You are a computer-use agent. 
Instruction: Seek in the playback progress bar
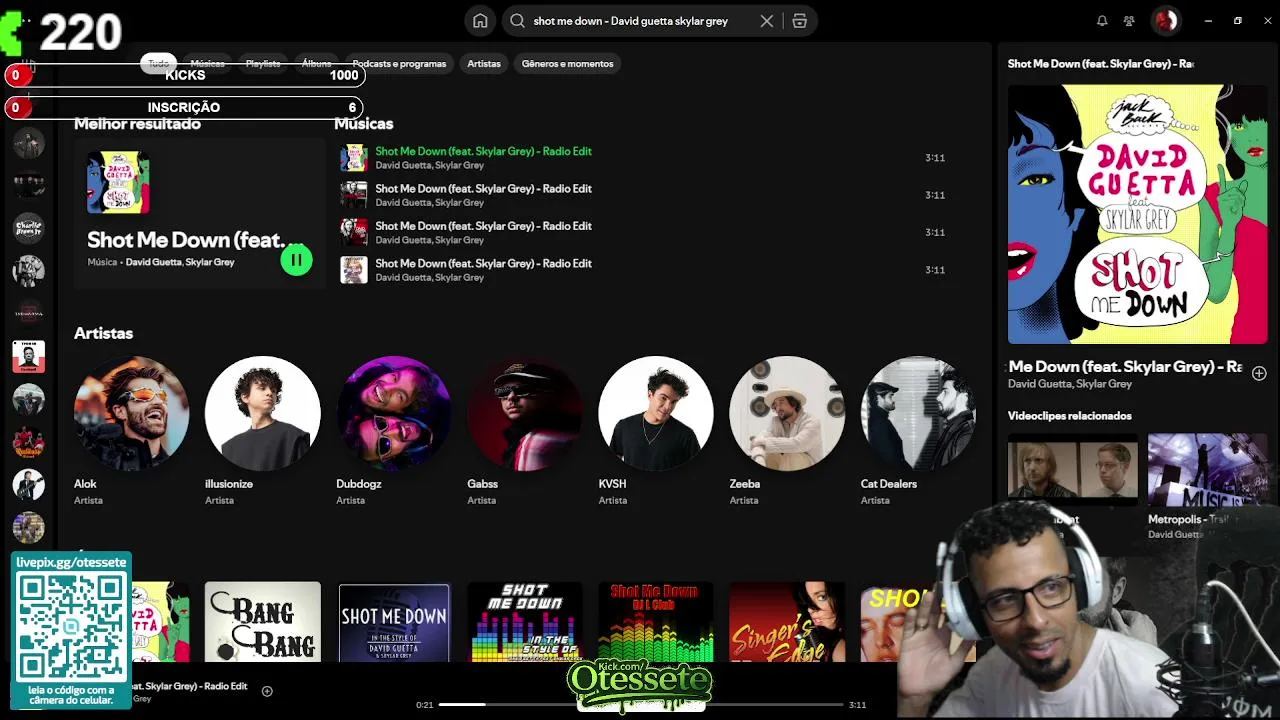click(639, 705)
